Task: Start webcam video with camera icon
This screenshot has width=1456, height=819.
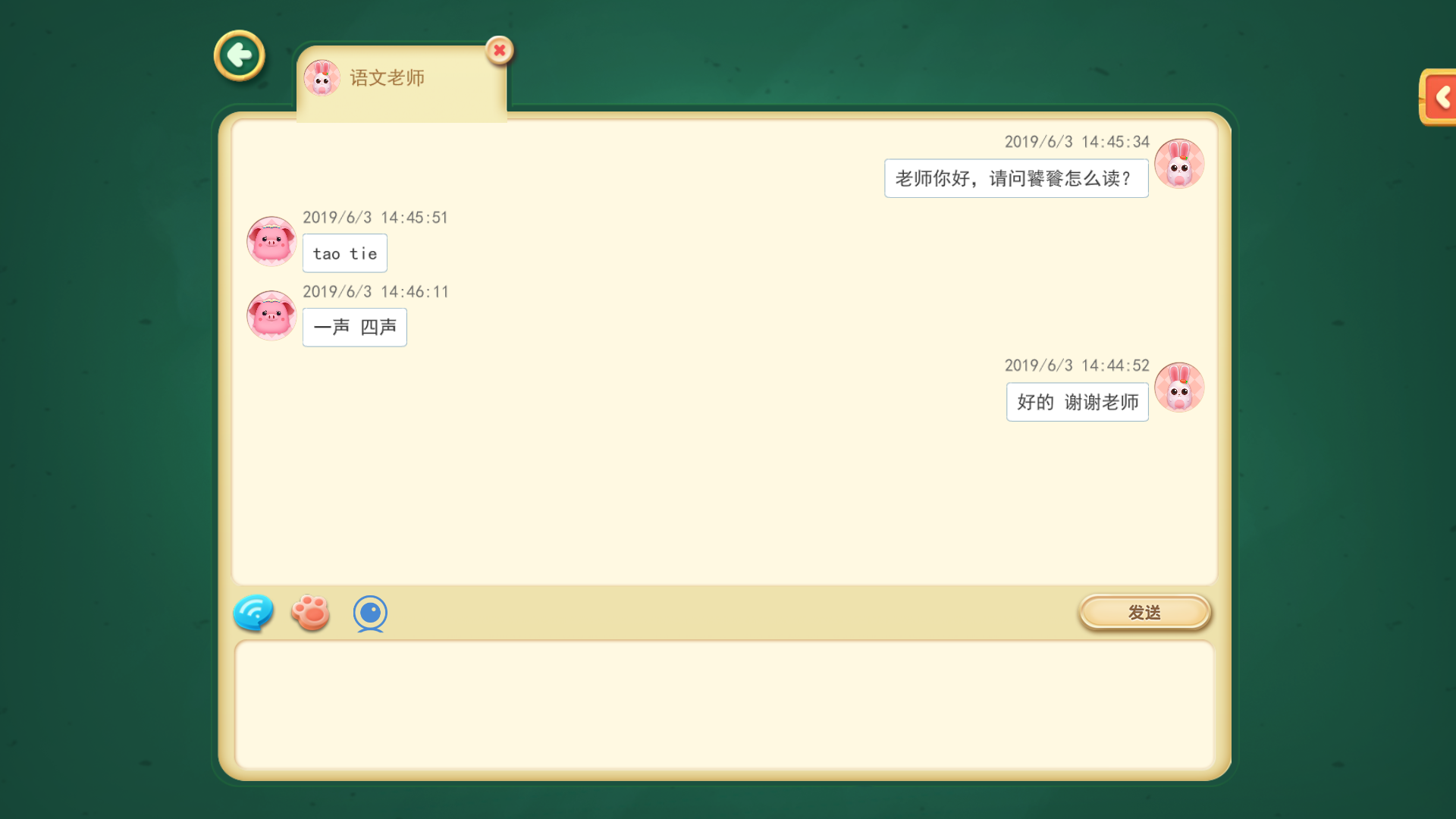Action: coord(370,613)
